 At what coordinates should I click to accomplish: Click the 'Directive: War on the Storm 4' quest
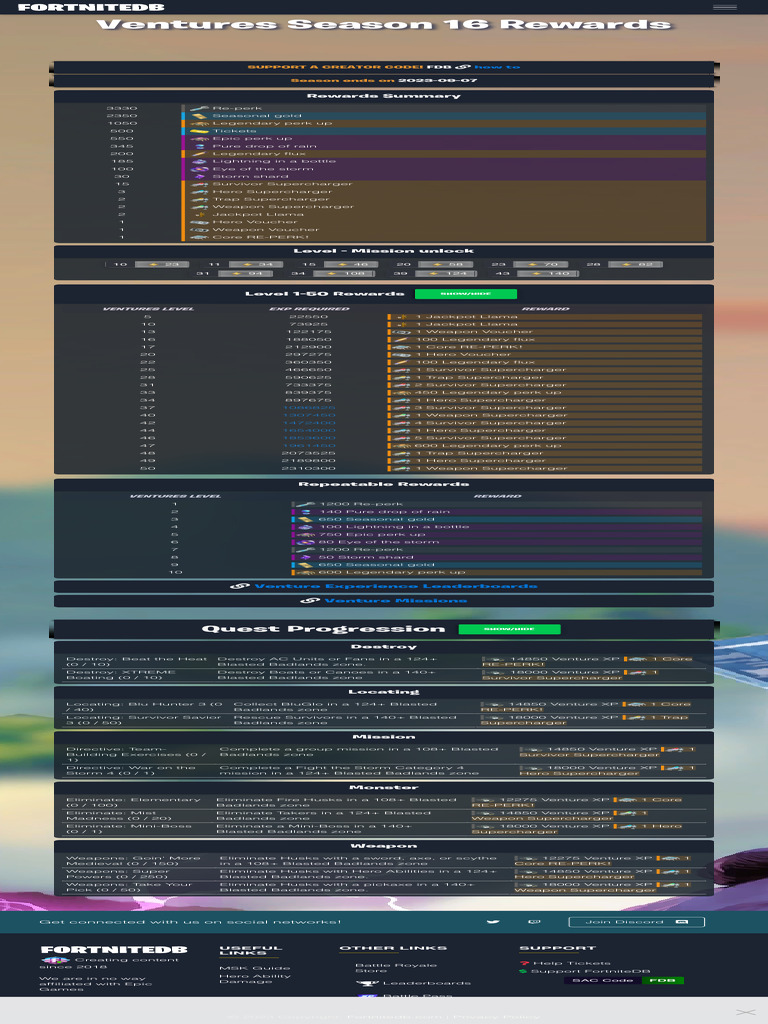click(131, 771)
